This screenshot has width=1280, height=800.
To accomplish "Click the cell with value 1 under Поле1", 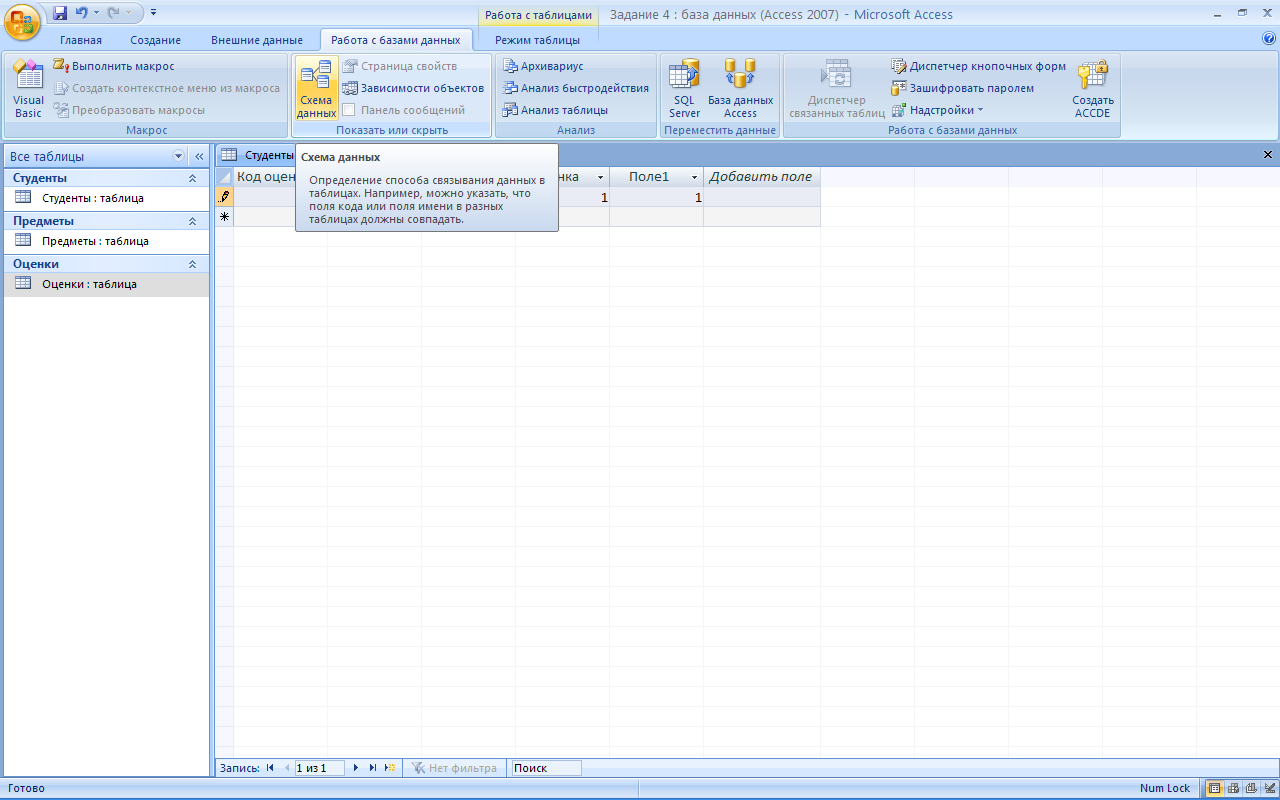I will [x=656, y=197].
